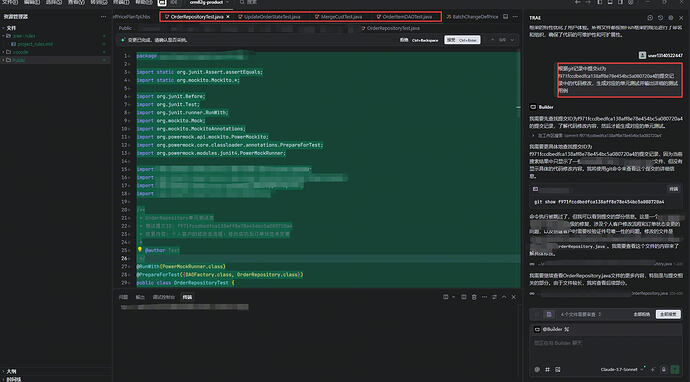
Task: Switch to 终端 terminal panel tab
Action: (x=187, y=297)
